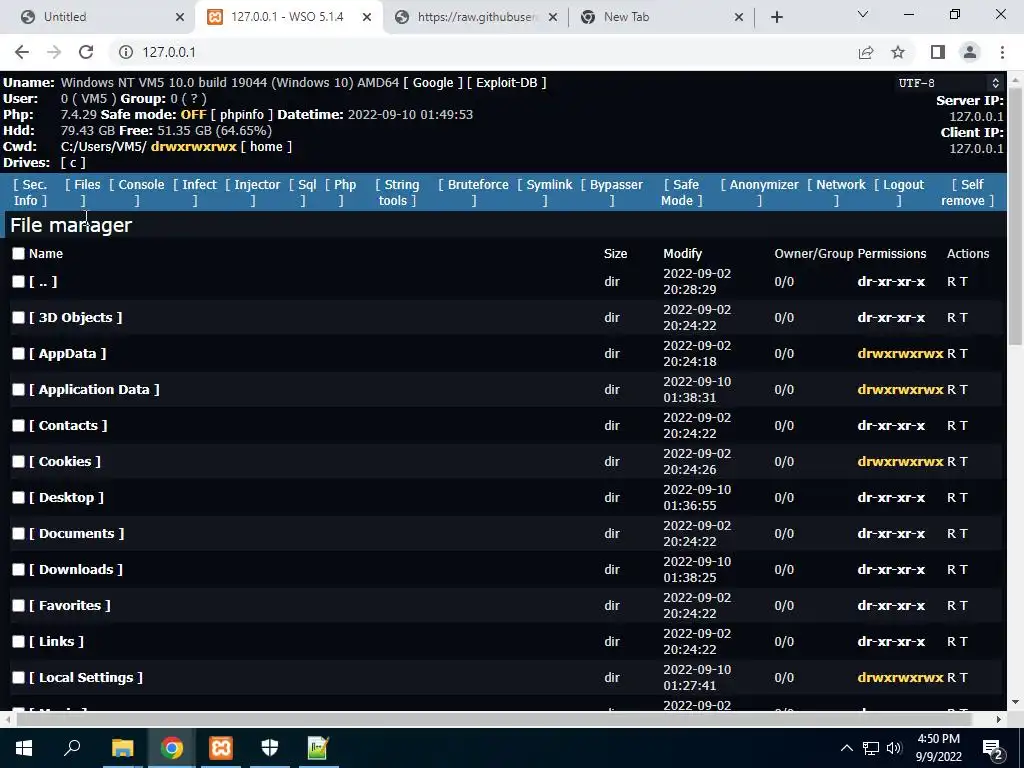Go to parent directory [ .. ]

pos(43,281)
